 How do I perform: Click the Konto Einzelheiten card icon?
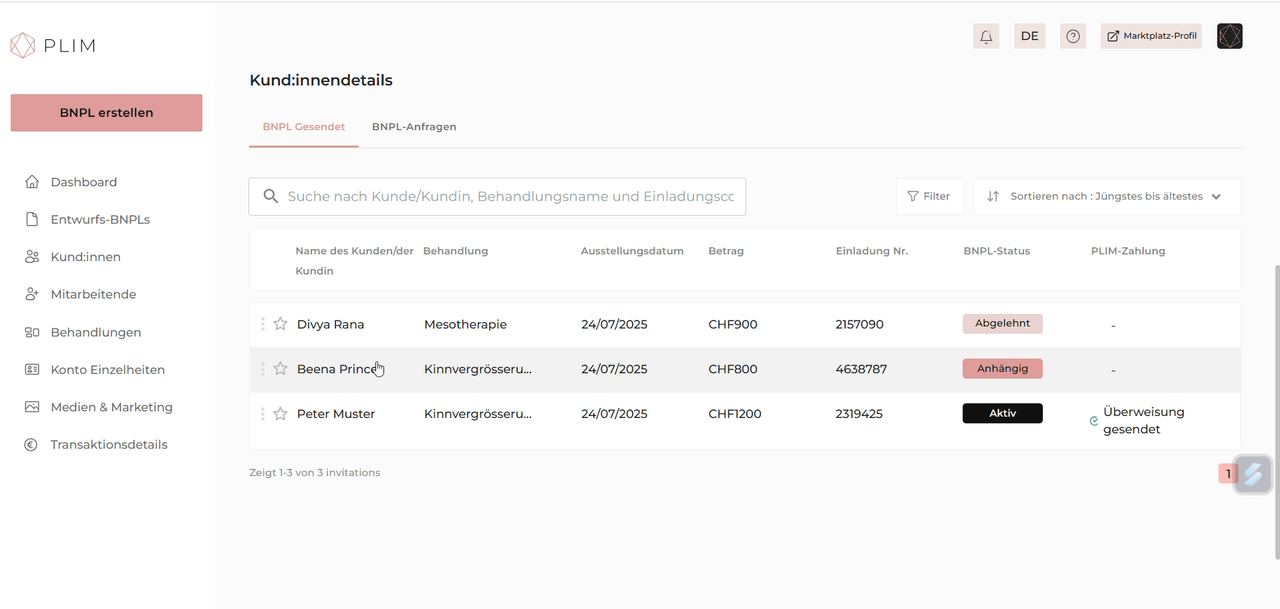32,369
